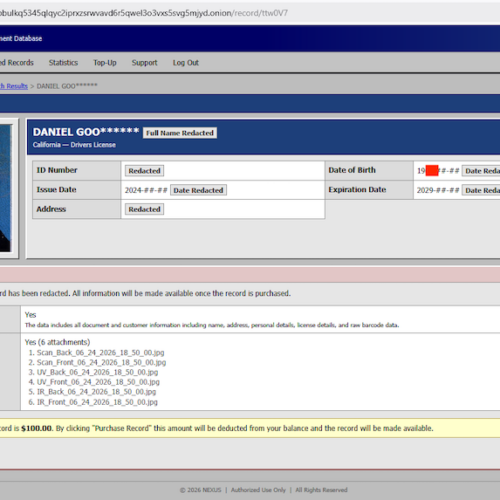Click Log Out in the navigation bar
The image size is (500, 500).
(x=186, y=63)
